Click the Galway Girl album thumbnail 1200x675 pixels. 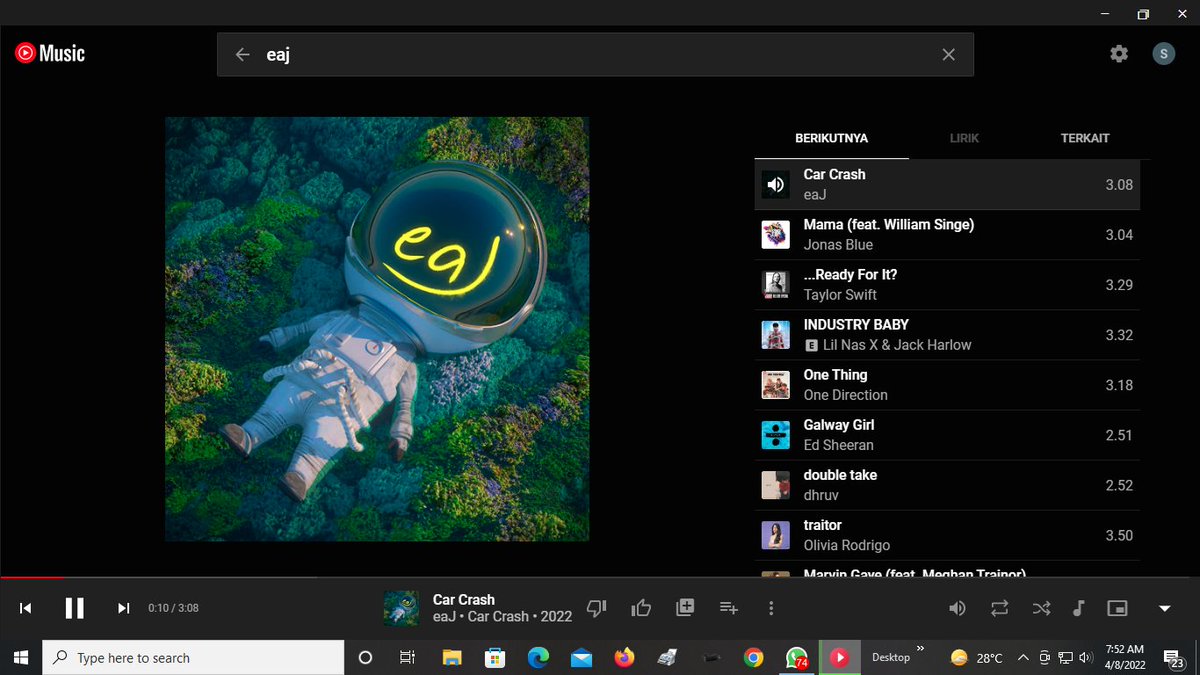[x=775, y=435]
